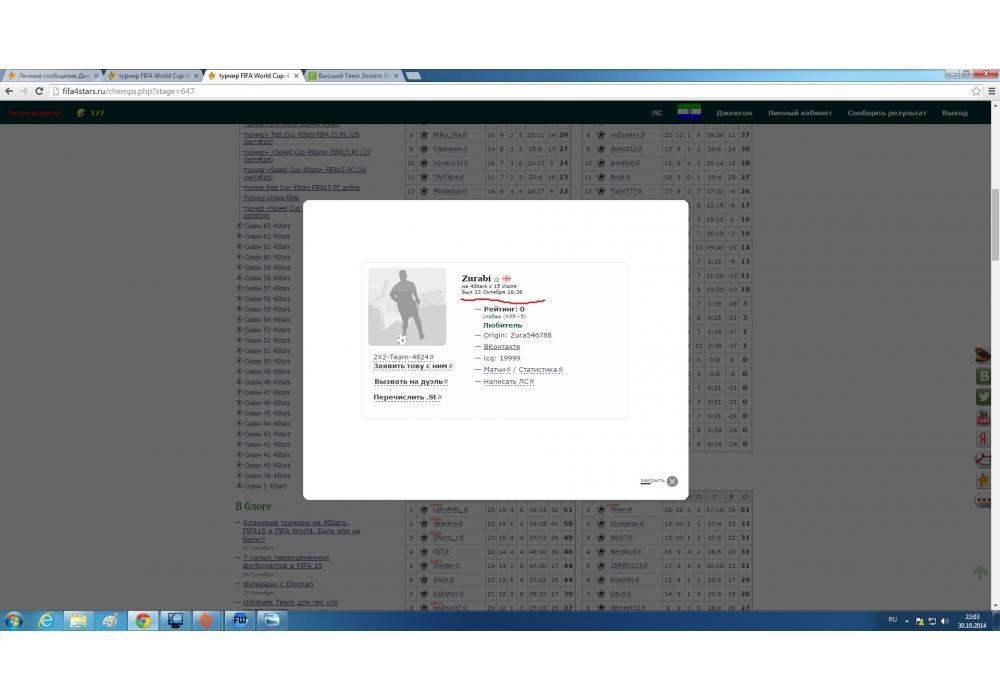
Task: Expand the Сезон 63 4Stars tree node
Action: tap(239, 226)
